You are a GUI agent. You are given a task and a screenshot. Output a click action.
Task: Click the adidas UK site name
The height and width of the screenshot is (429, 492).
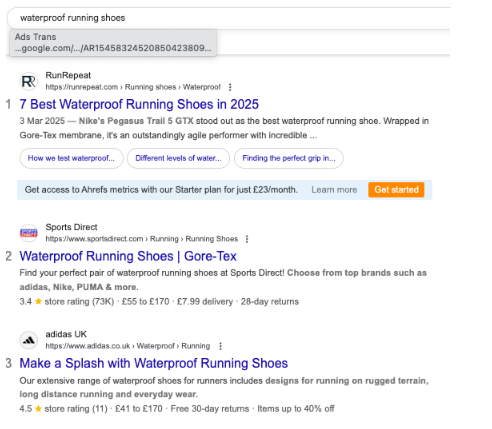(x=66, y=334)
